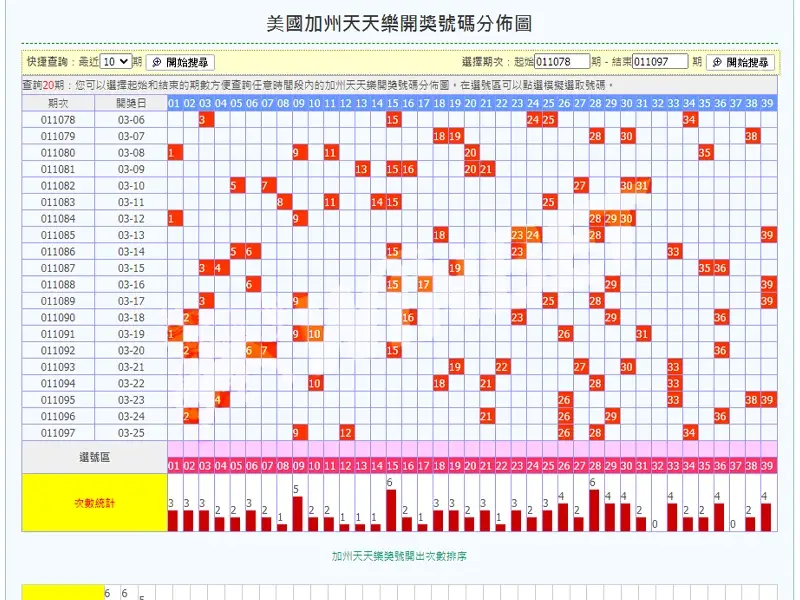Click period 011085 in the table

(x=58, y=235)
